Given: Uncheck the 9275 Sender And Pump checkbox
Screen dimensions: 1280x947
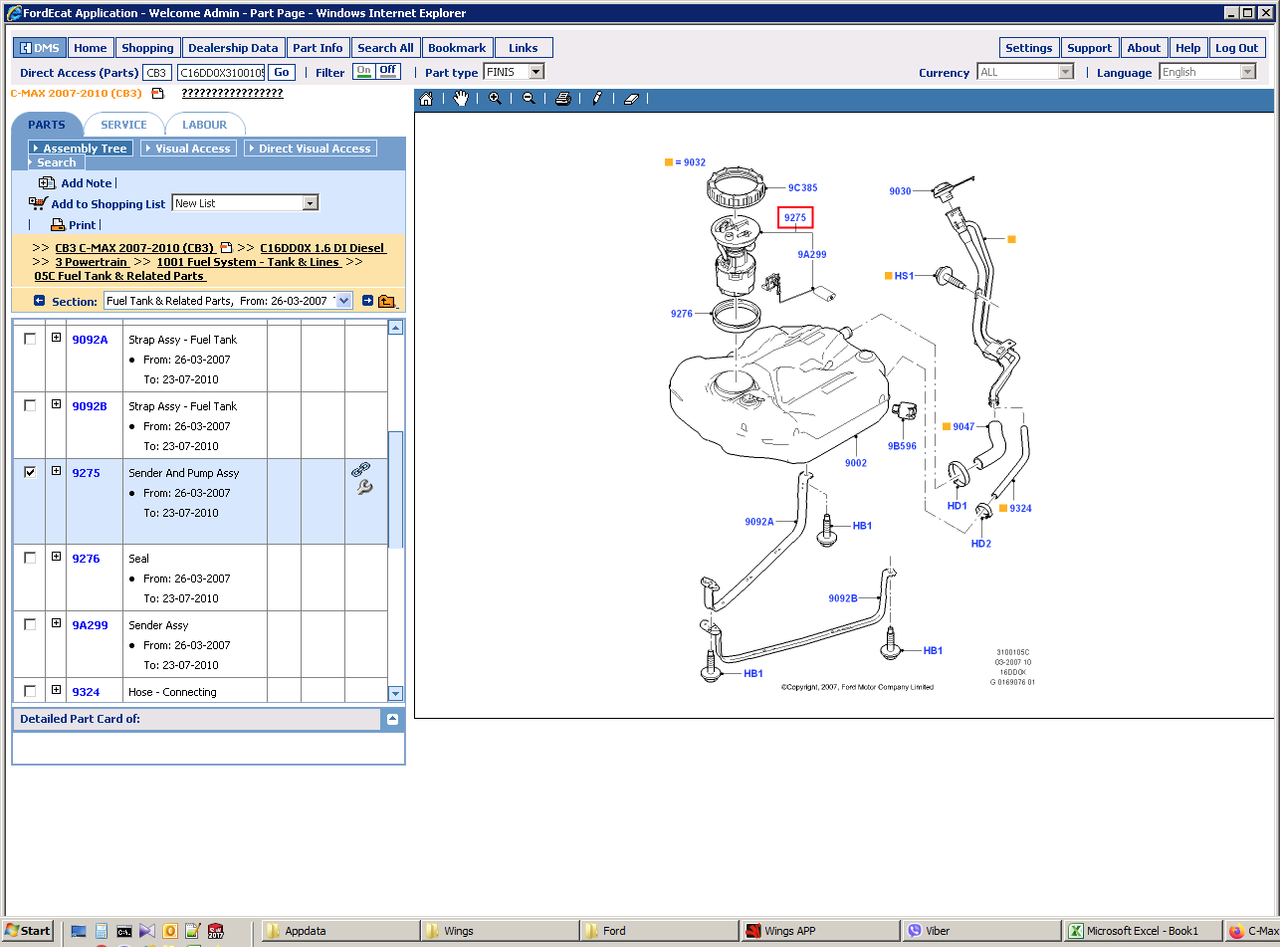Looking at the screenshot, I should pyautogui.click(x=30, y=472).
